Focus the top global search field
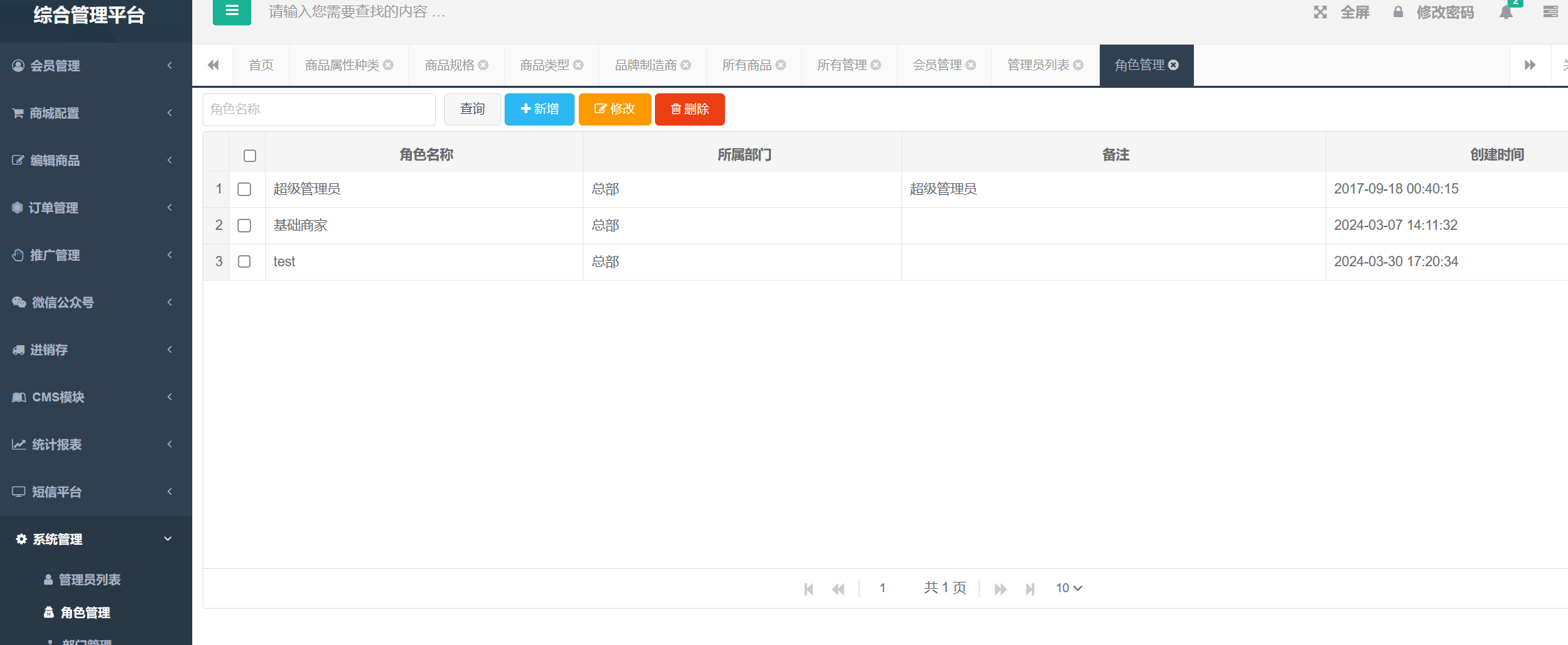1568x645 pixels. [x=357, y=12]
